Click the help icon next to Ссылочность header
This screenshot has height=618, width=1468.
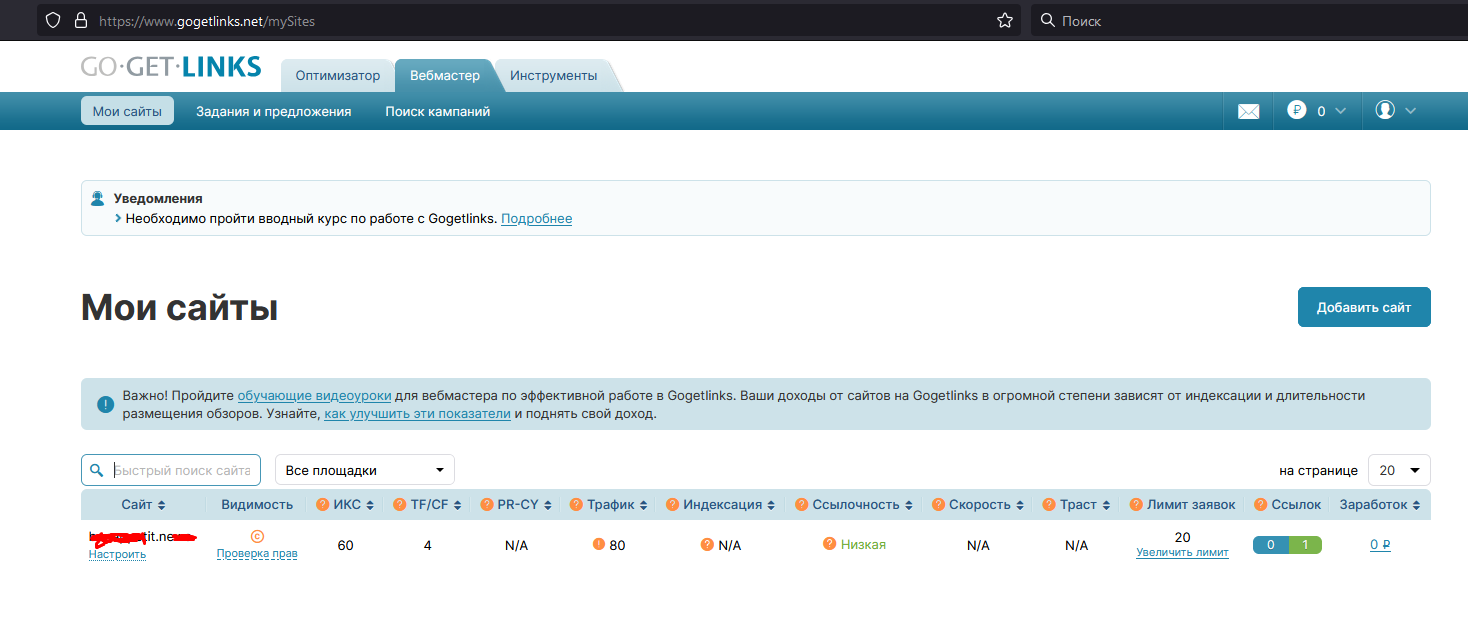(802, 505)
